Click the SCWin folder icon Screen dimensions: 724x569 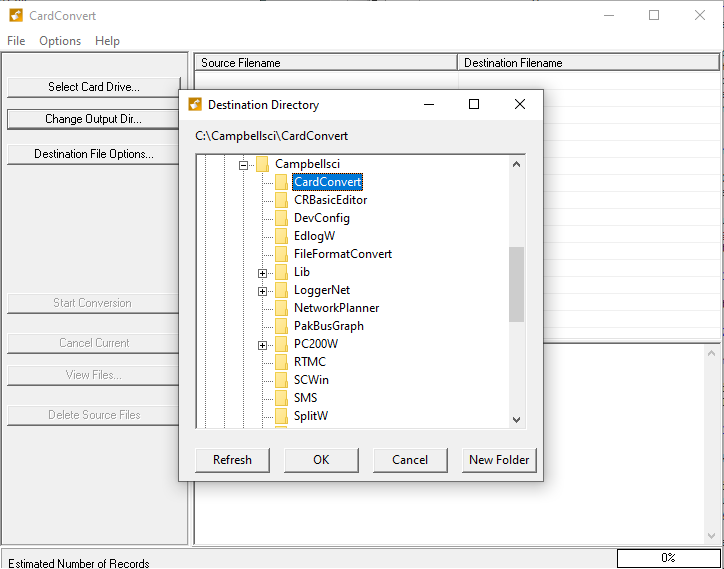(281, 380)
